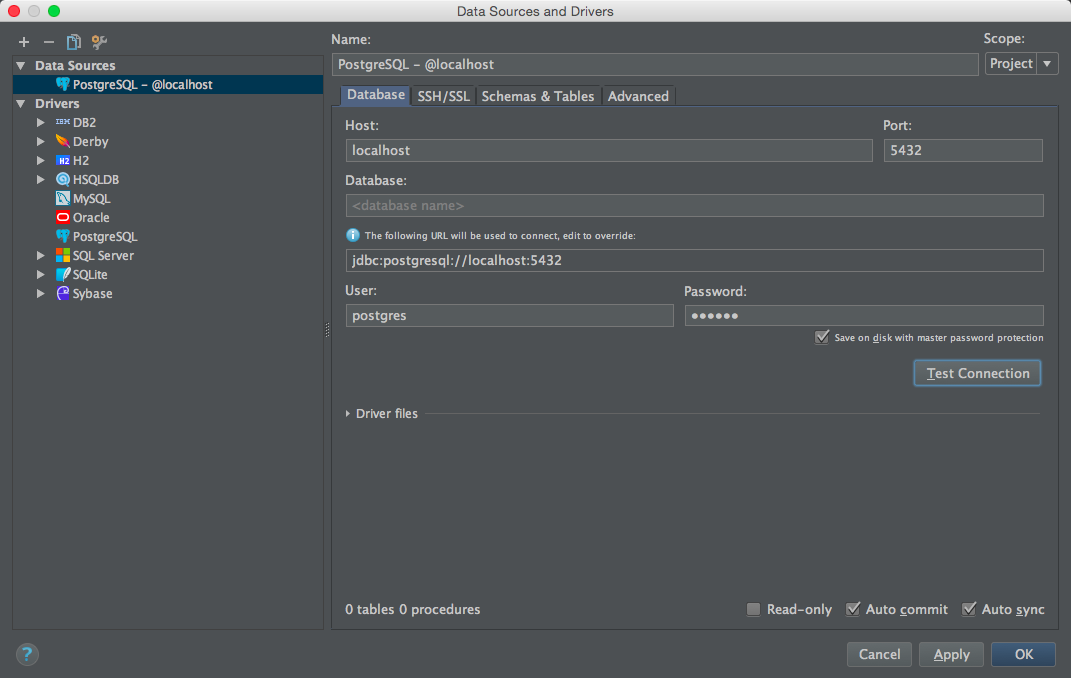Click the Cancel button
This screenshot has height=678, width=1071.
tap(879, 654)
